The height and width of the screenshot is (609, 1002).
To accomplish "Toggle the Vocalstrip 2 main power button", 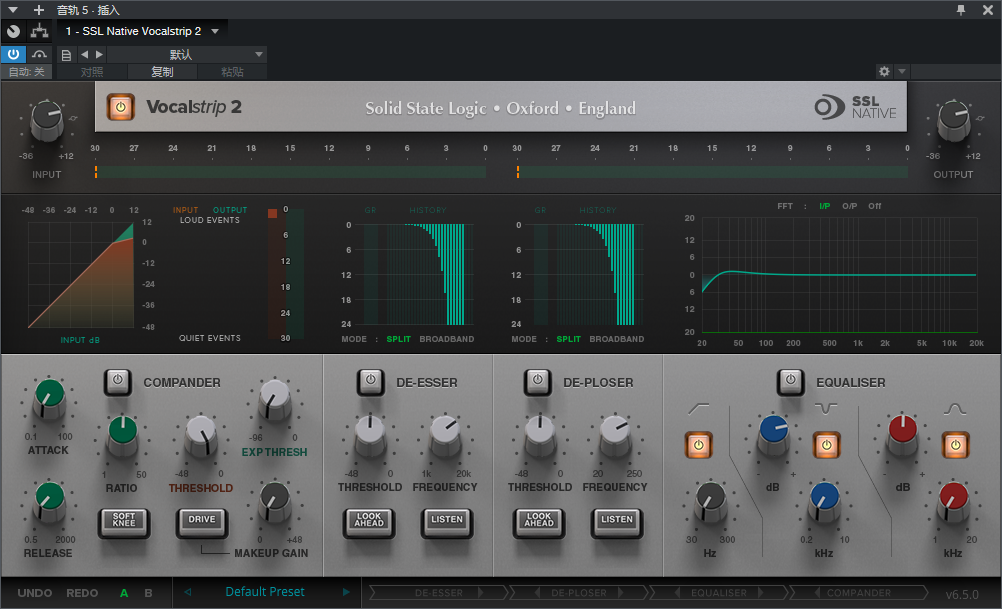I will point(120,107).
